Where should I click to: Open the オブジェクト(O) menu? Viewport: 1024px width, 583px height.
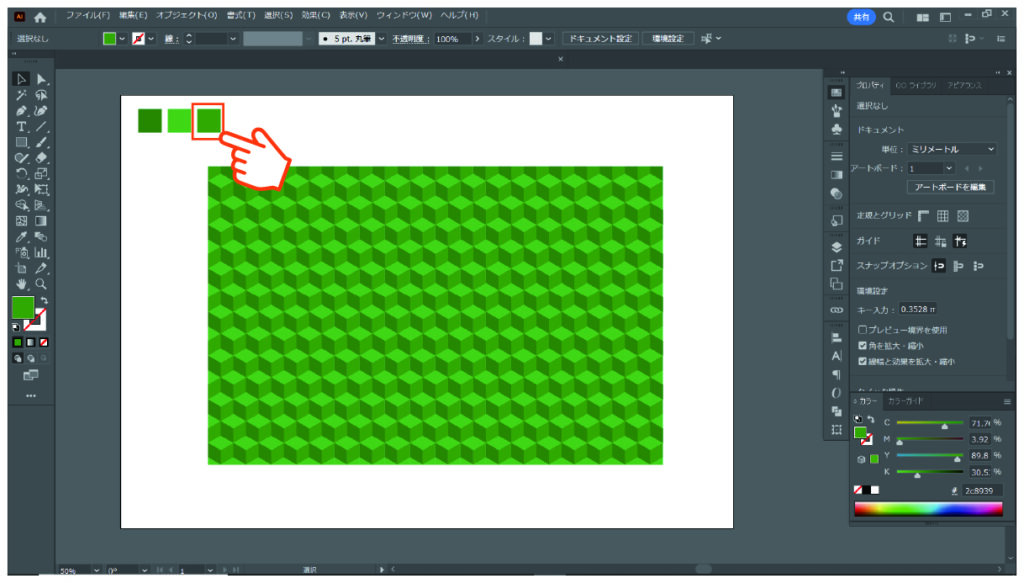186,15
